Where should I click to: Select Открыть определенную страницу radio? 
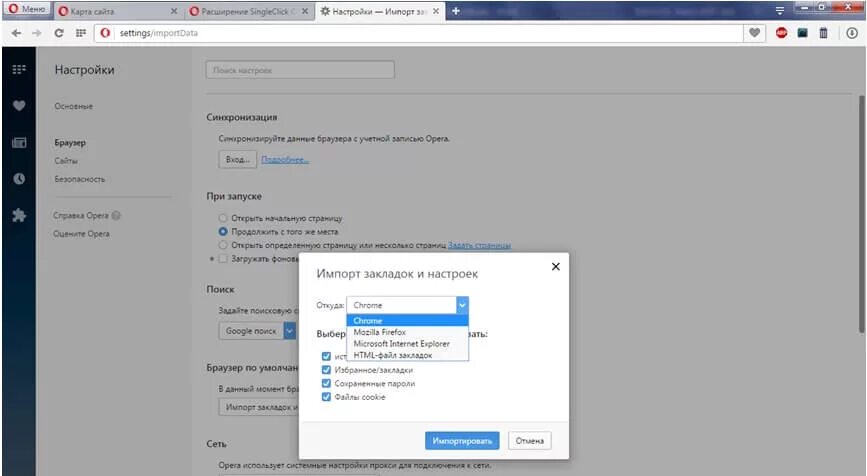[223, 245]
